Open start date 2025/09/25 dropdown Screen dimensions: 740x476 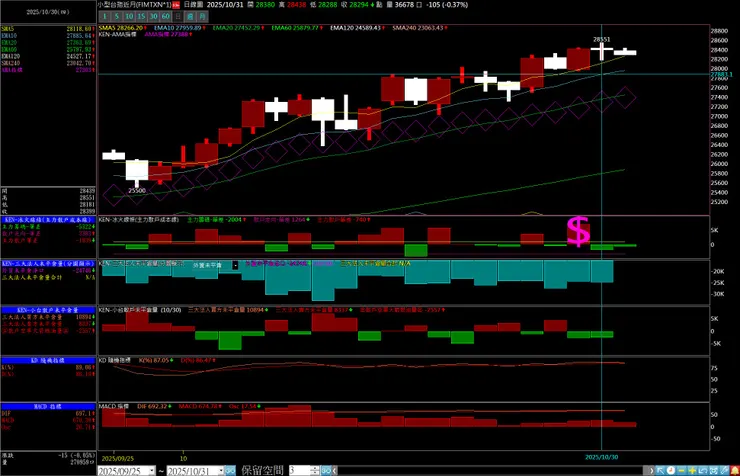(151, 471)
